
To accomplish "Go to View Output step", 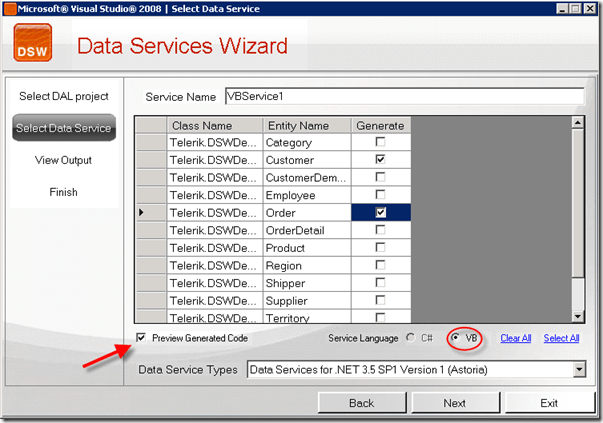I will click(x=63, y=160).
